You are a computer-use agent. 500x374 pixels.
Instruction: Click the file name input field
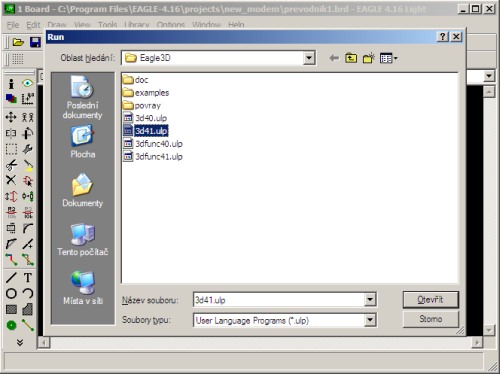(279, 300)
